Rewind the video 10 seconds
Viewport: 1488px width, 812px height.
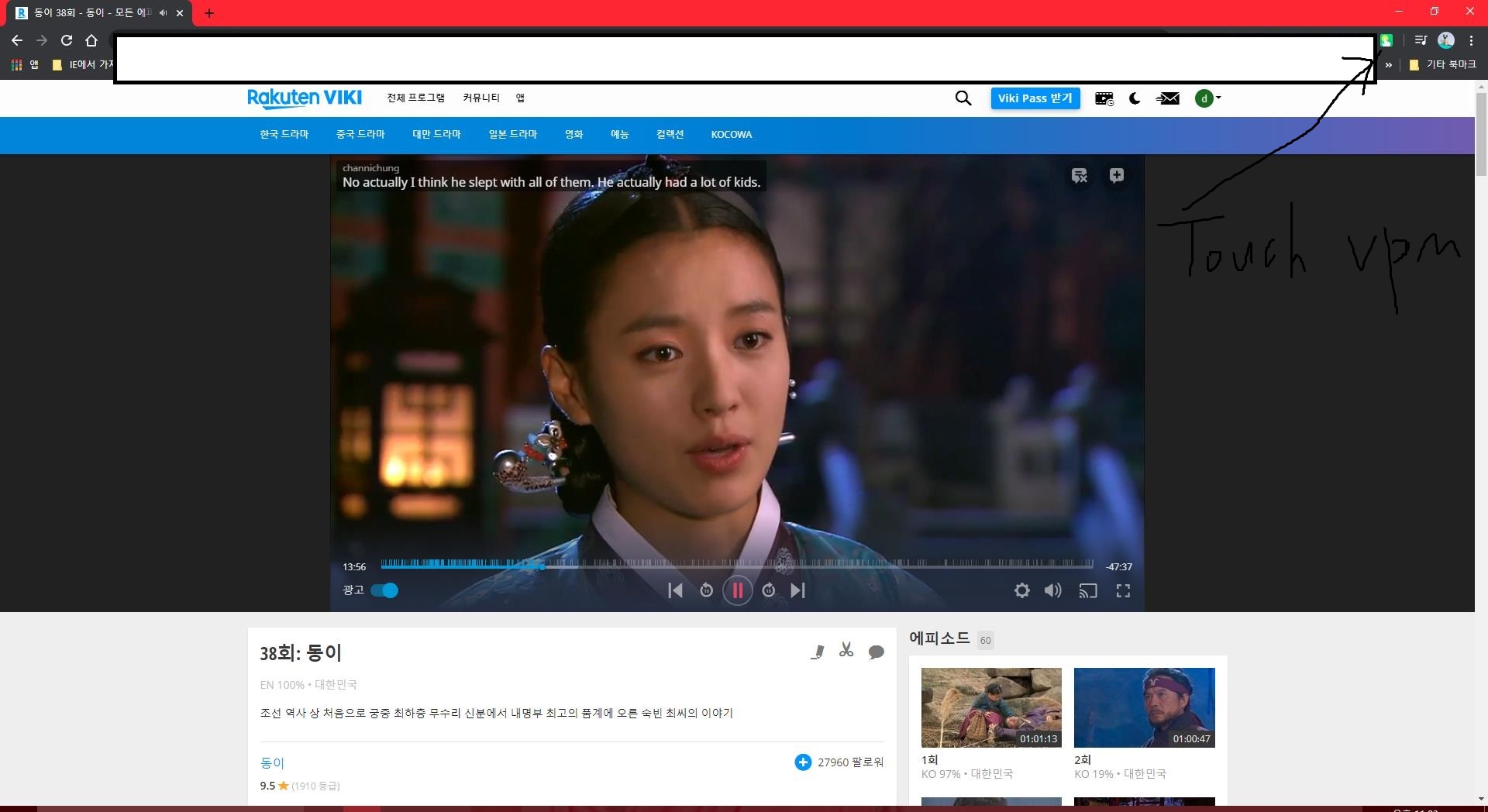706,590
